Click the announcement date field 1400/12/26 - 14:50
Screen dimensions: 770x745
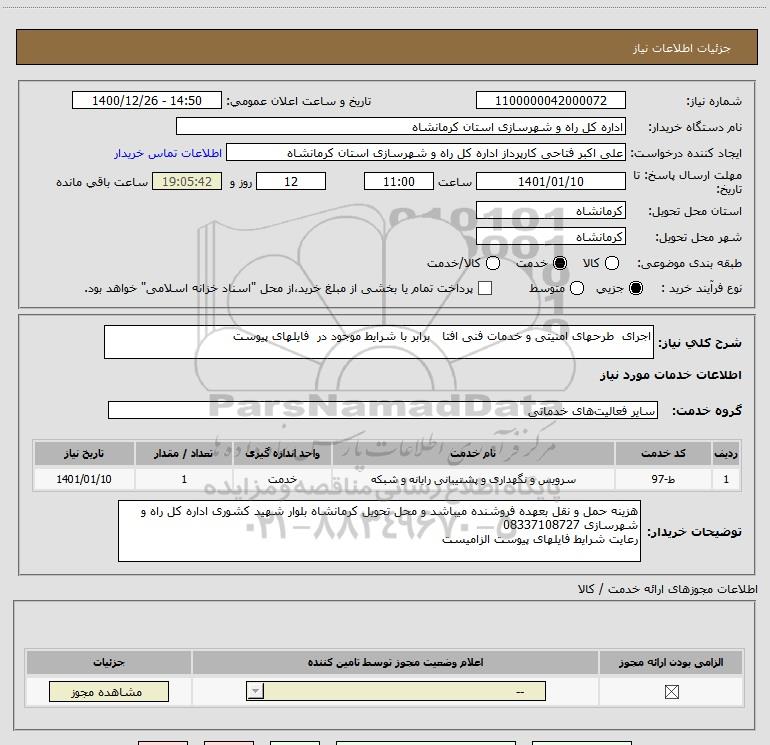pos(147,100)
